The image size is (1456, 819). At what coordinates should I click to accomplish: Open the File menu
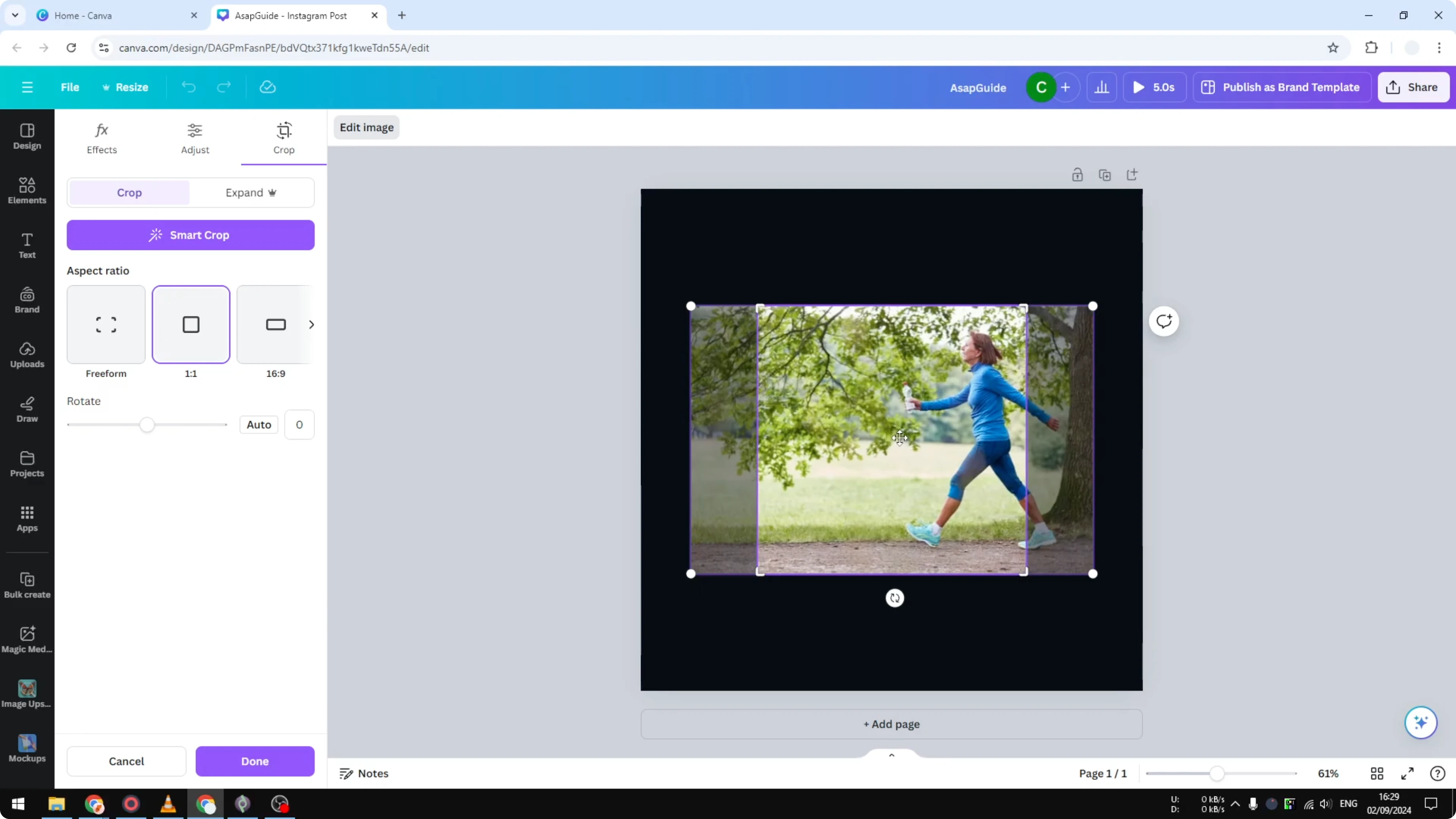70,87
